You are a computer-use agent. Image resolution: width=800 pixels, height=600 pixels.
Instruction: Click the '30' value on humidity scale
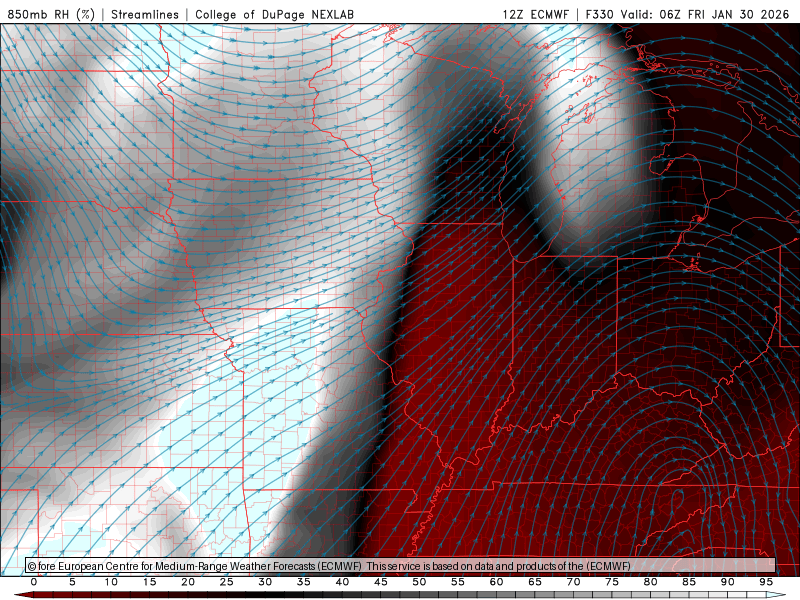coord(265,582)
